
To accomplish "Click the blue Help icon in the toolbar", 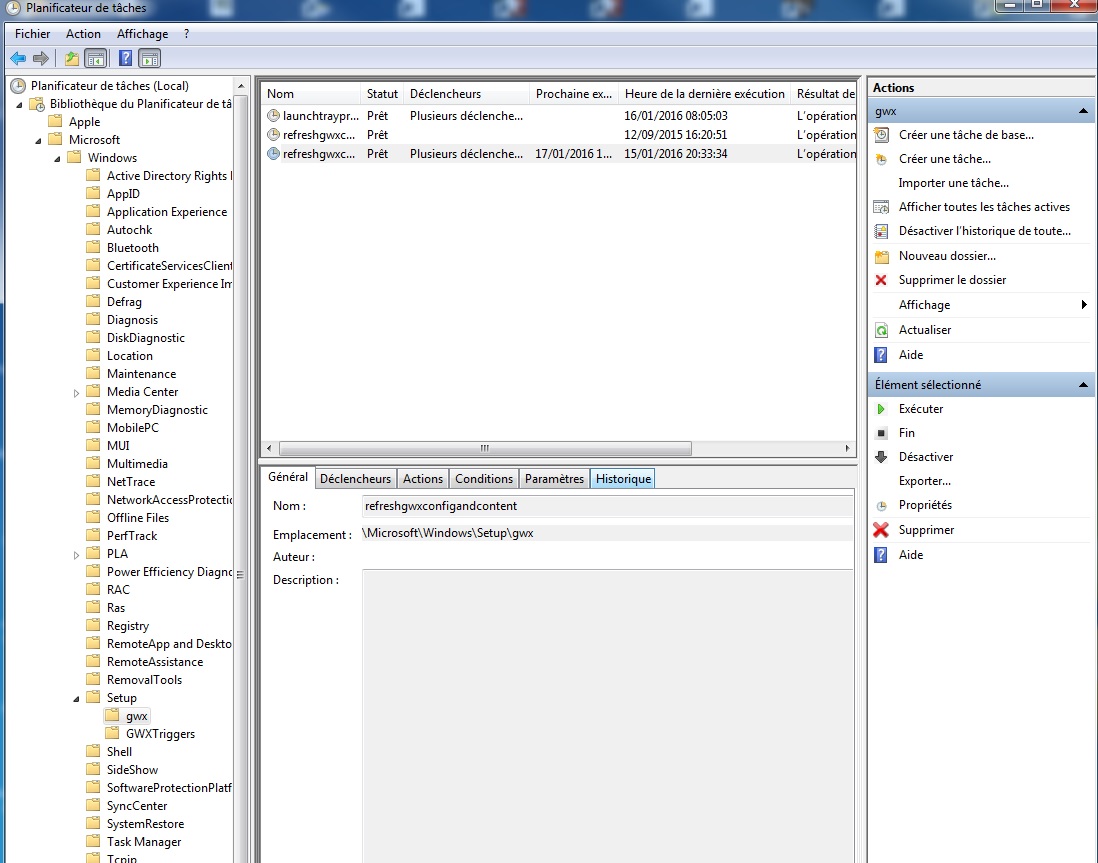I will point(125,58).
